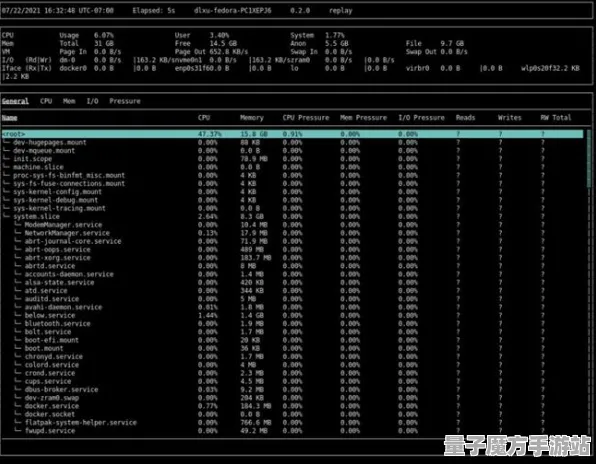The image size is (596, 464).
Task: Click the 8.3 GB memory value of system.slice
Action: click(252, 217)
